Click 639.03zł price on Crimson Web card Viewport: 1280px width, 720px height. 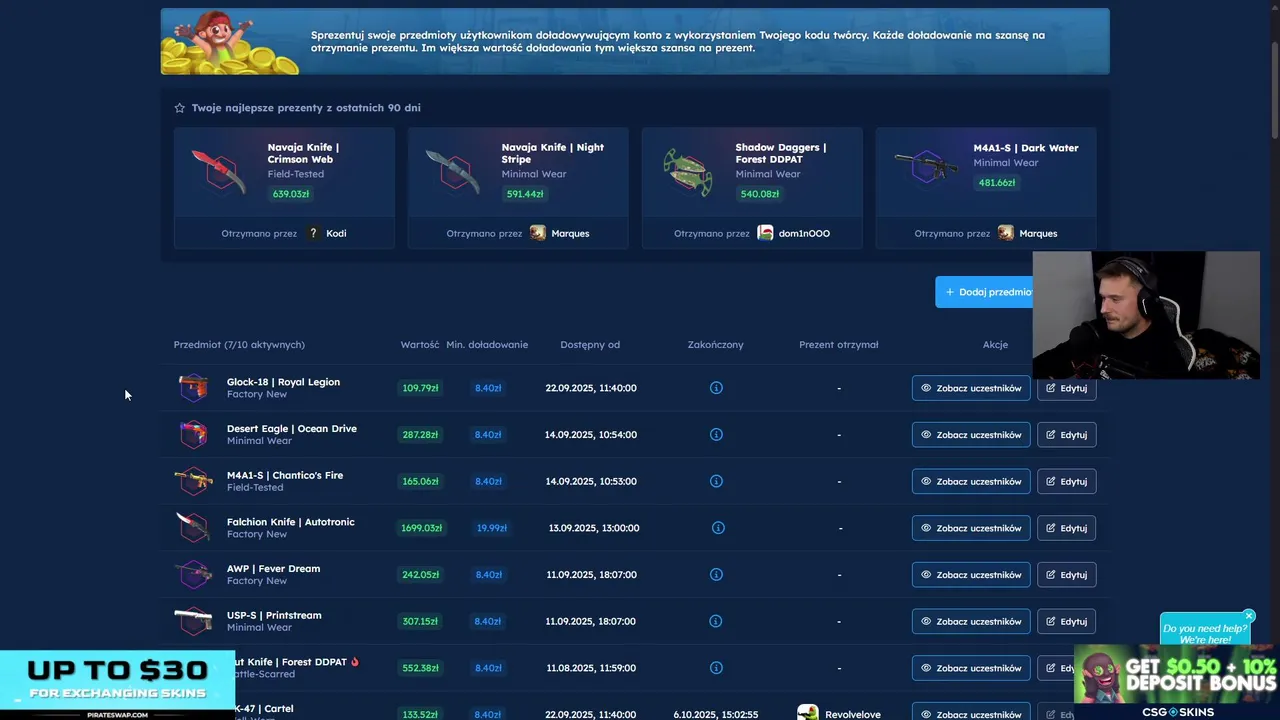291,194
